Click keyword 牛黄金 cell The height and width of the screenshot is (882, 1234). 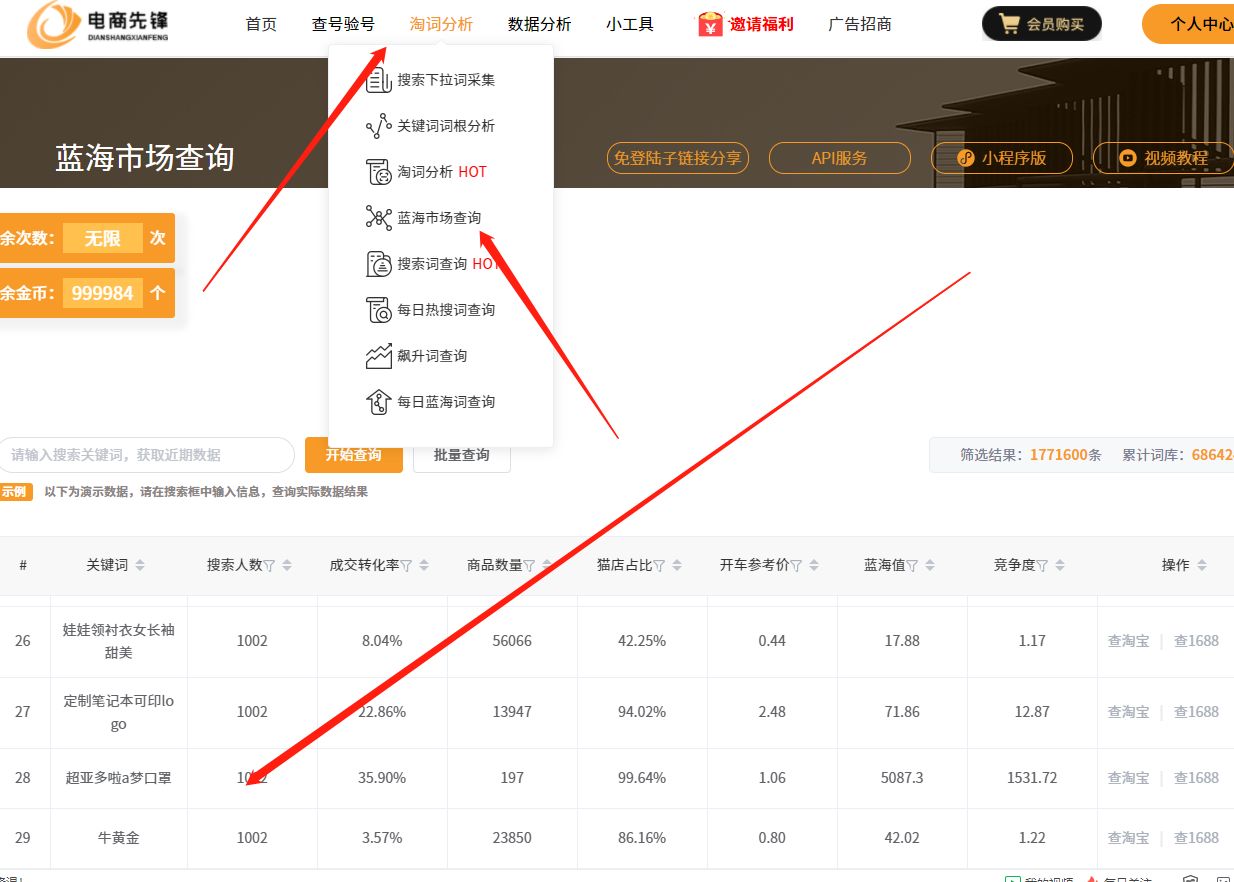tap(119, 838)
